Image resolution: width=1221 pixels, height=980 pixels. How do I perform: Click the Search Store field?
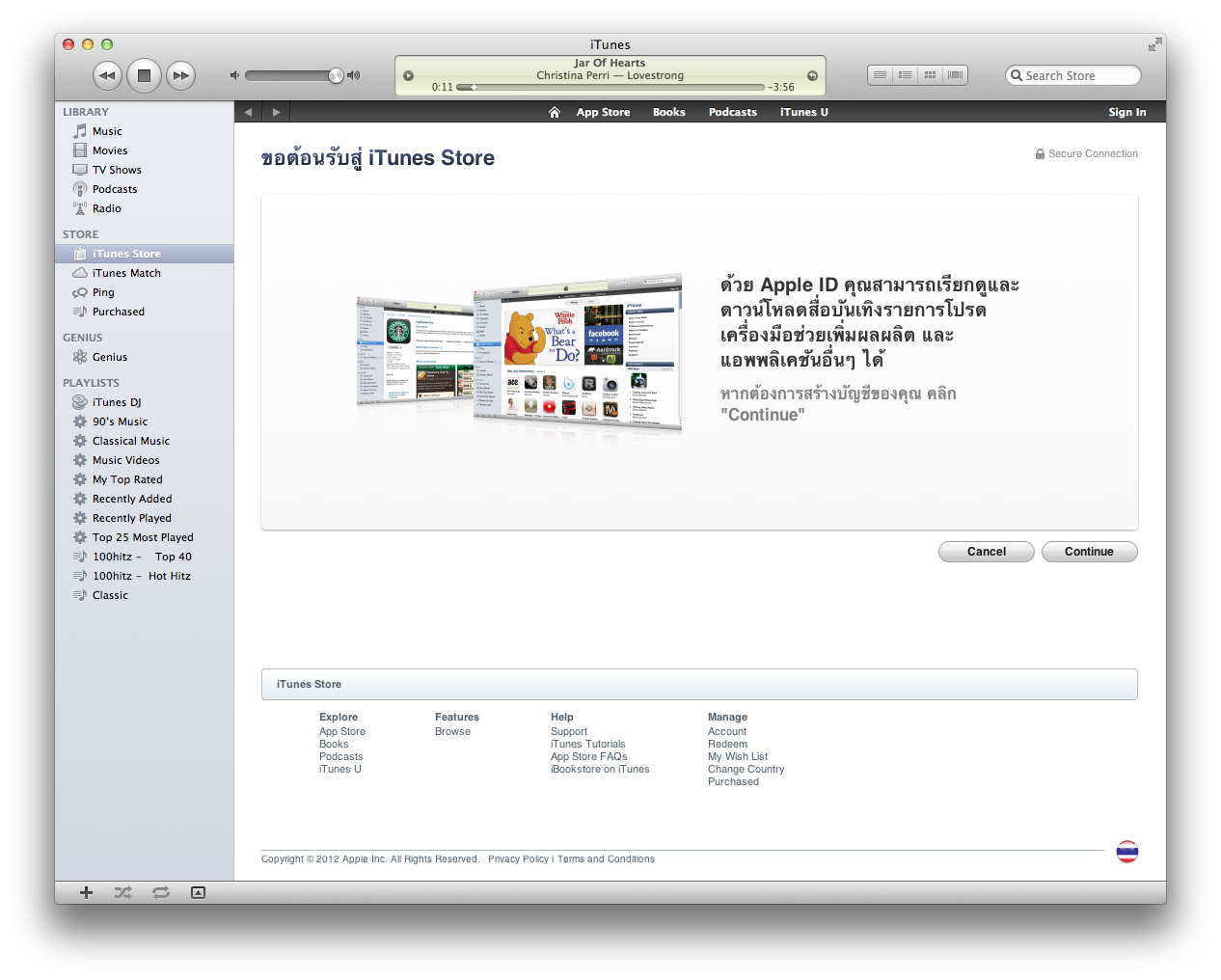point(1072,75)
